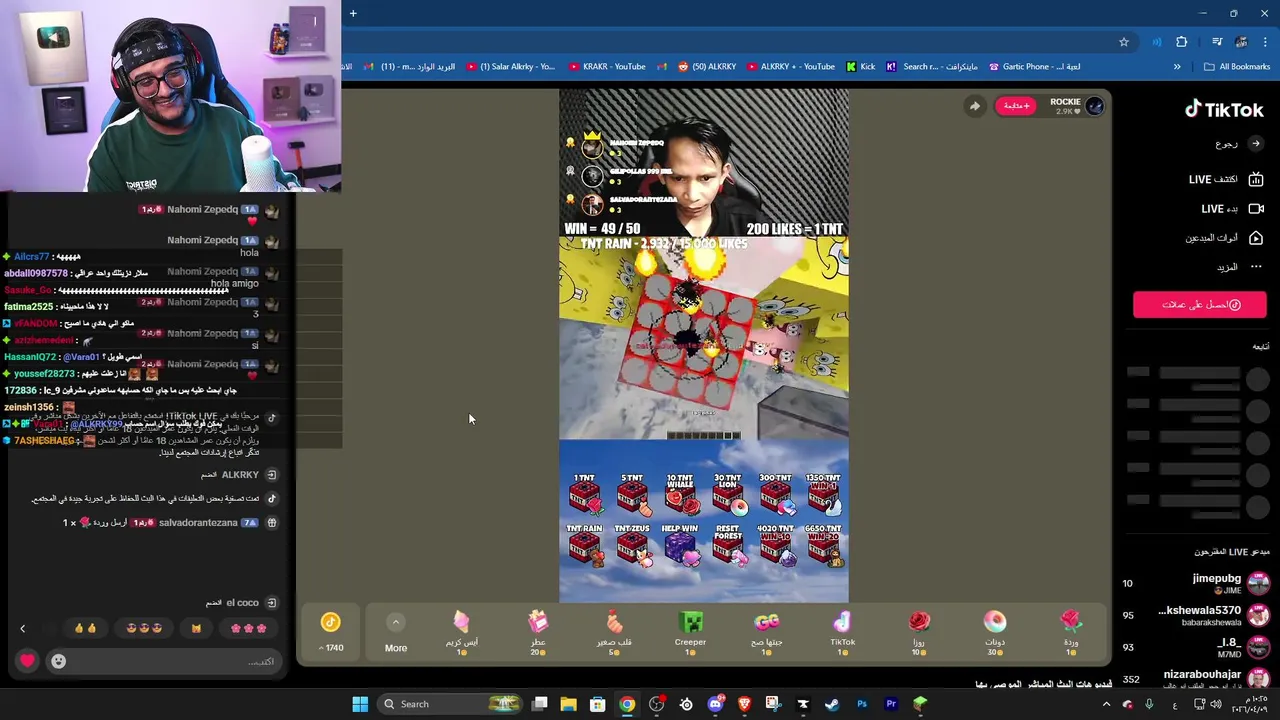Send the روزا red rose gift

tap(919, 633)
